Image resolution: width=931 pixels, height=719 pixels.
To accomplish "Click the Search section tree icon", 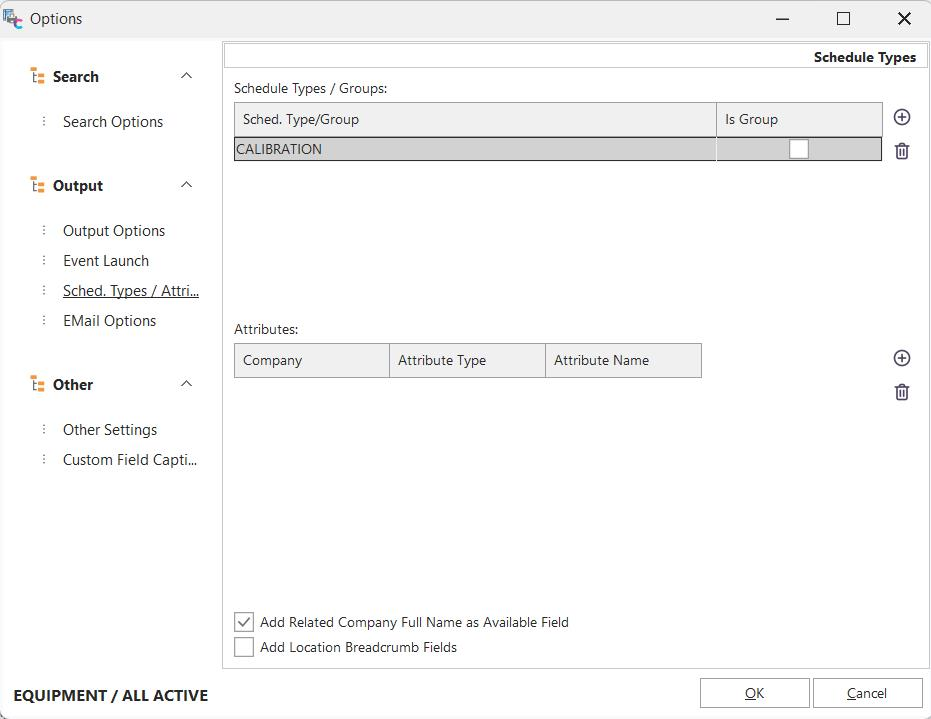I will coord(38,77).
